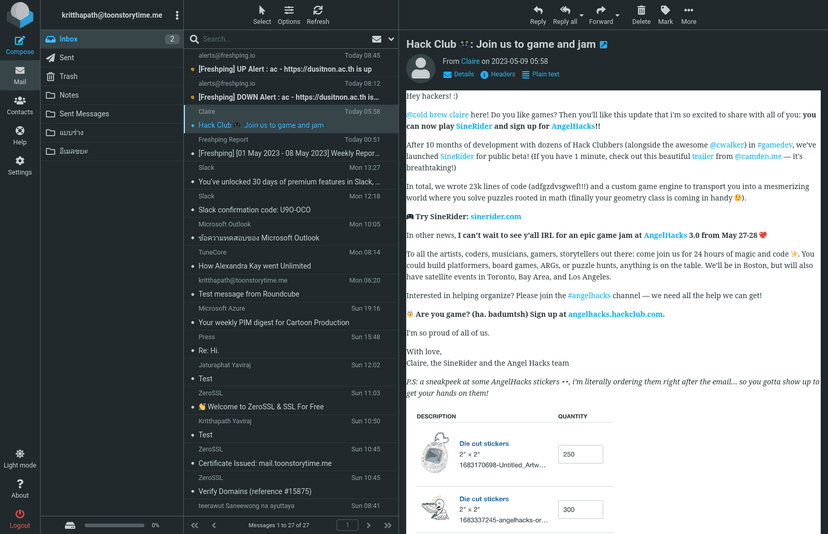The width and height of the screenshot is (828, 534).
Task: Open the sinerider.com link
Action: click(496, 216)
